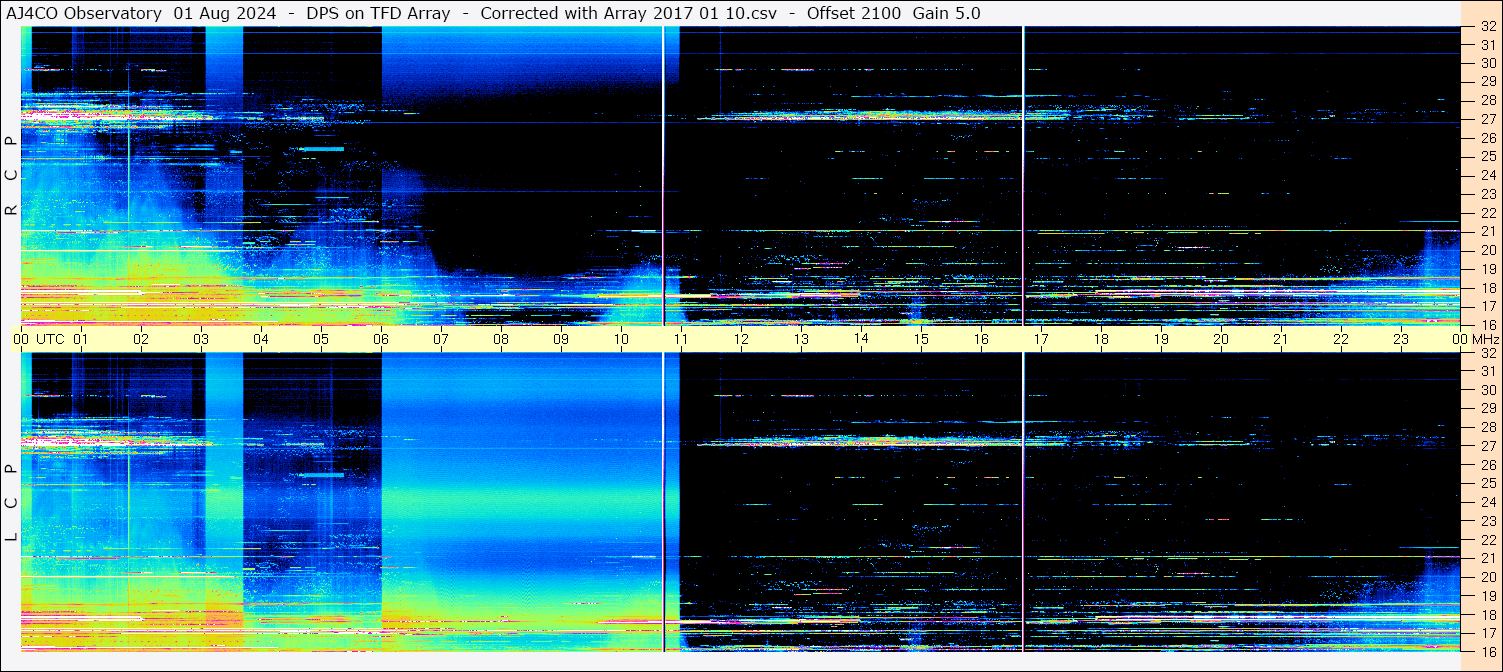The height and width of the screenshot is (672, 1503).
Task: Select the 17 hour mark on UTC axis
Action: (1041, 339)
